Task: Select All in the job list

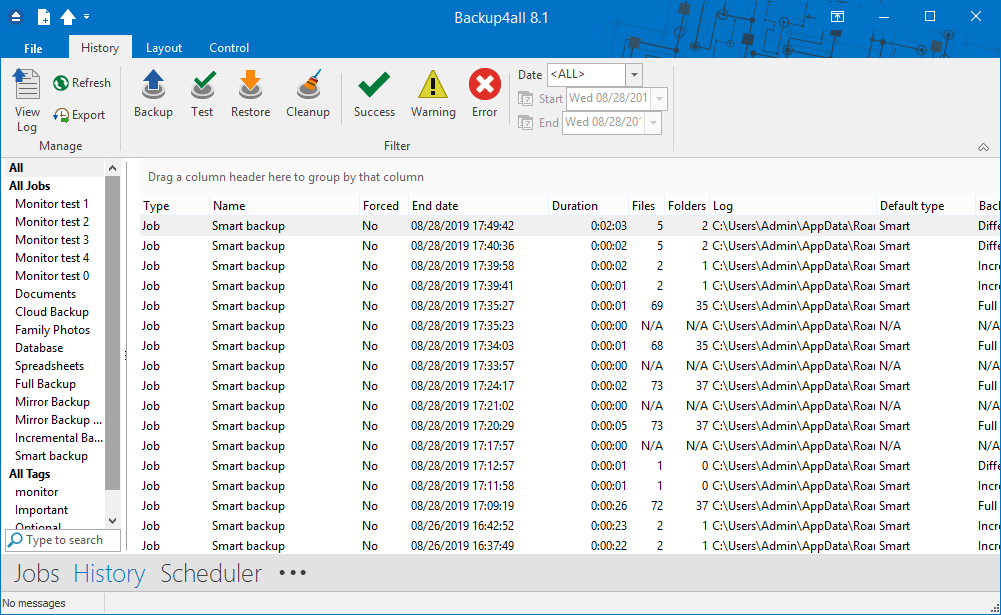Action: [x=54, y=168]
